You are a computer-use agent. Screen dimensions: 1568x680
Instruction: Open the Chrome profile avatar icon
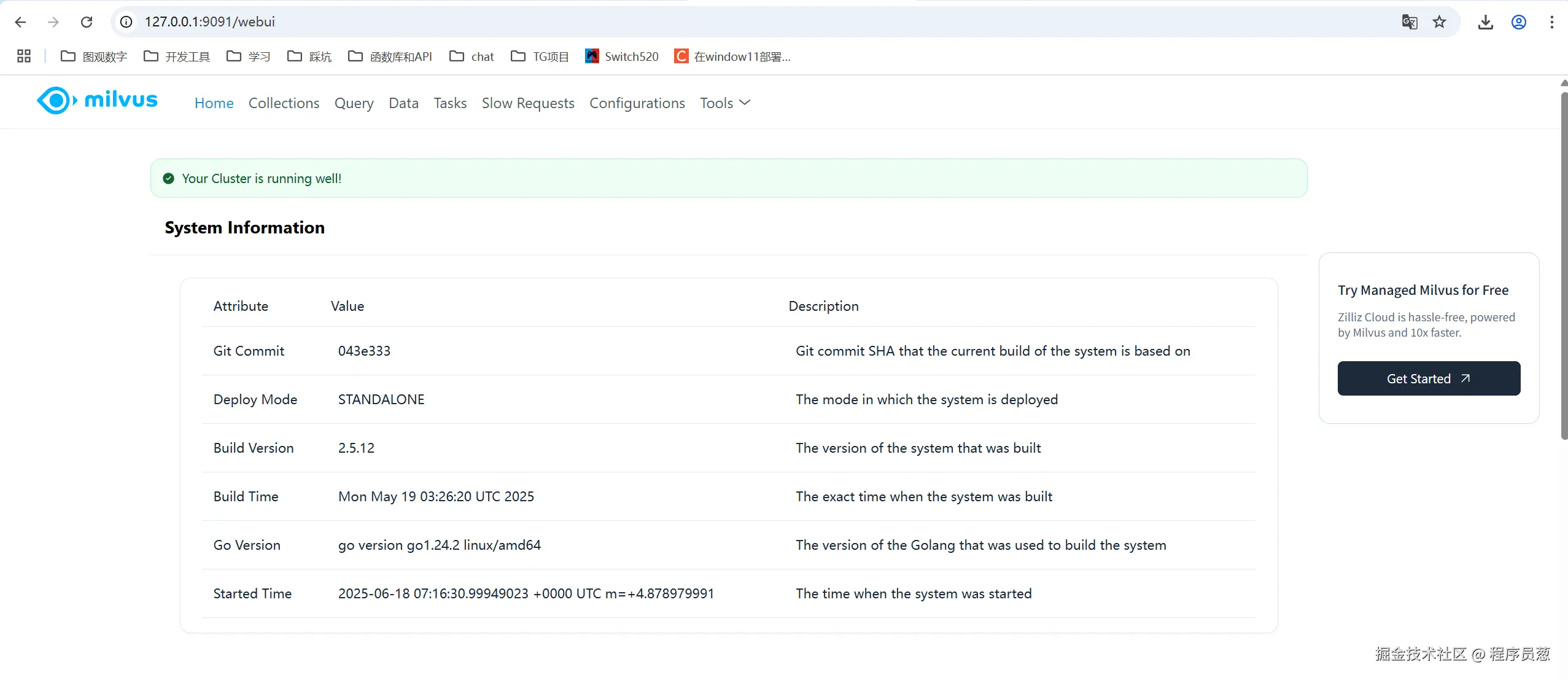pyautogui.click(x=1518, y=22)
